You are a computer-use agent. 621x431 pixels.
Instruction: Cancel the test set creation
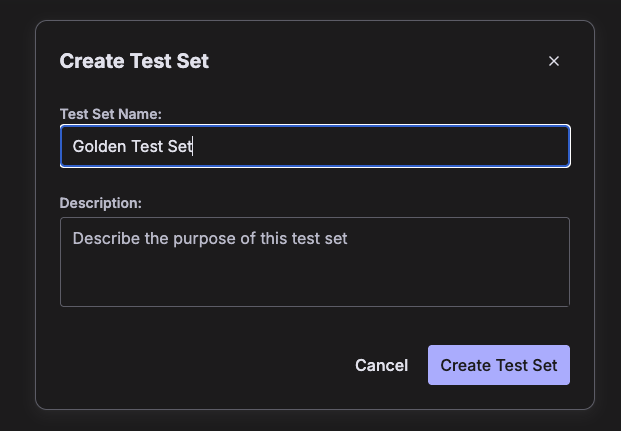(x=381, y=365)
